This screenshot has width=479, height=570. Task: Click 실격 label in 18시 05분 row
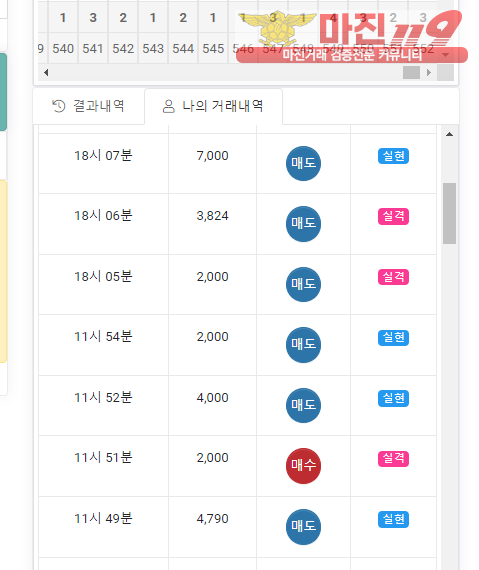(x=394, y=277)
